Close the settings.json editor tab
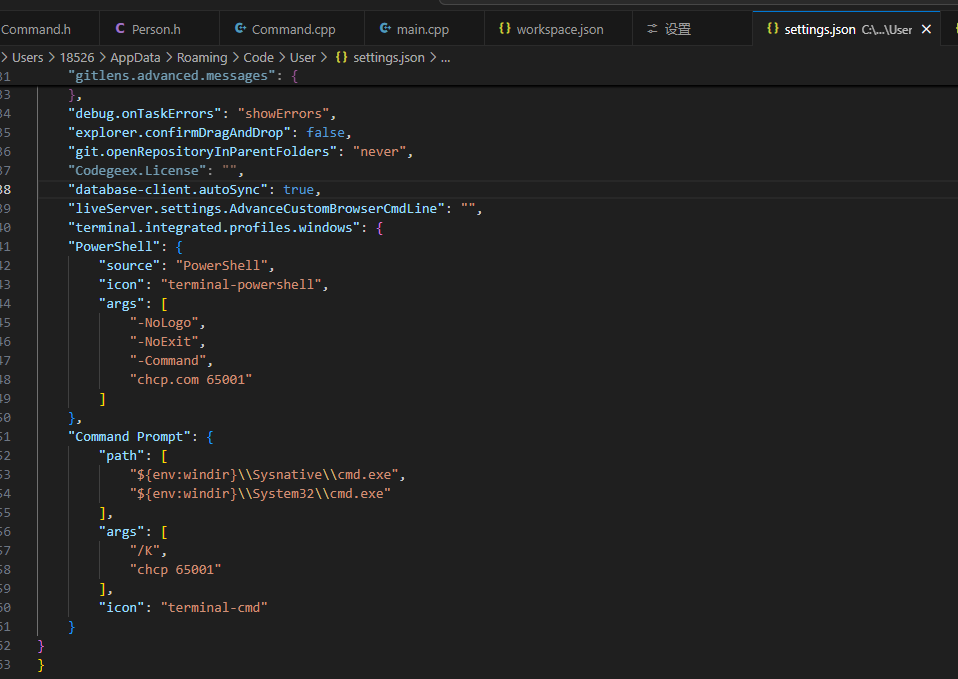Viewport: 958px width, 679px height. click(926, 29)
